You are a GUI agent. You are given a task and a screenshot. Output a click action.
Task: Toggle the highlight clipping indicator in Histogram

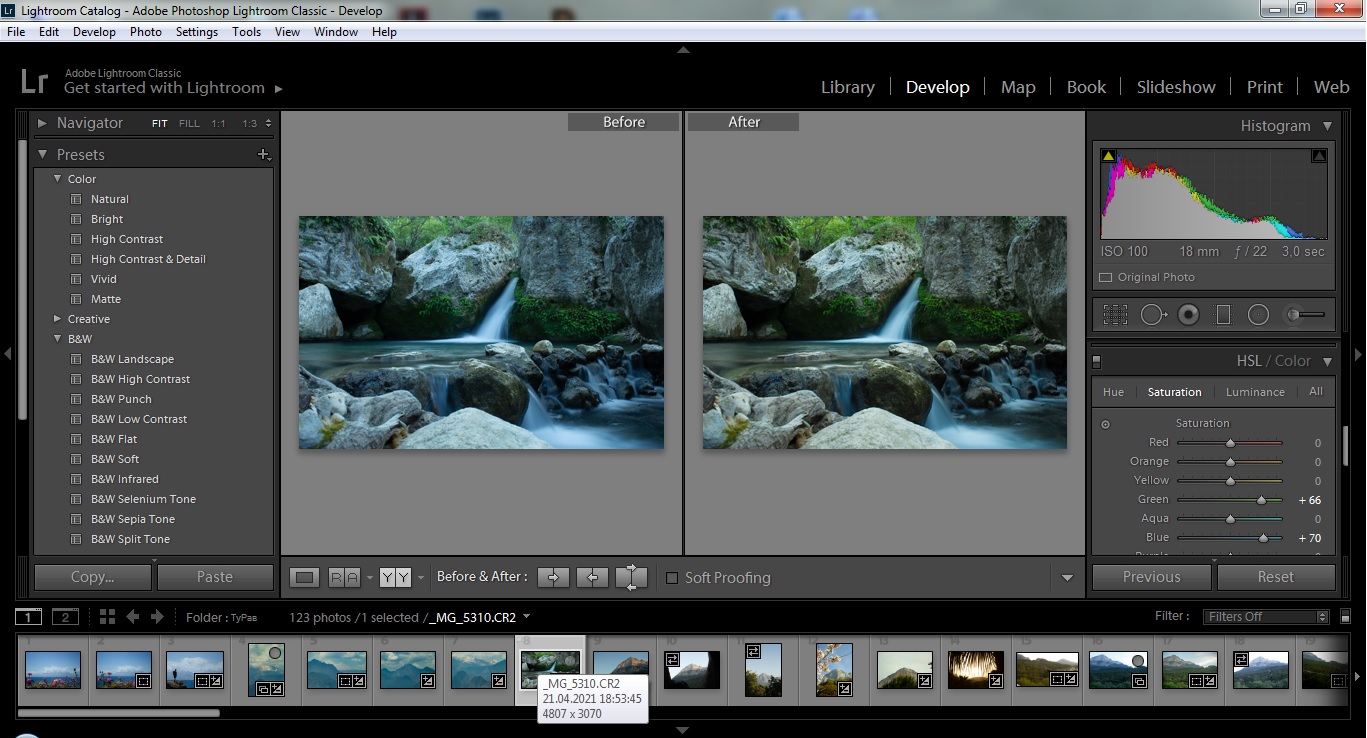[x=1319, y=156]
